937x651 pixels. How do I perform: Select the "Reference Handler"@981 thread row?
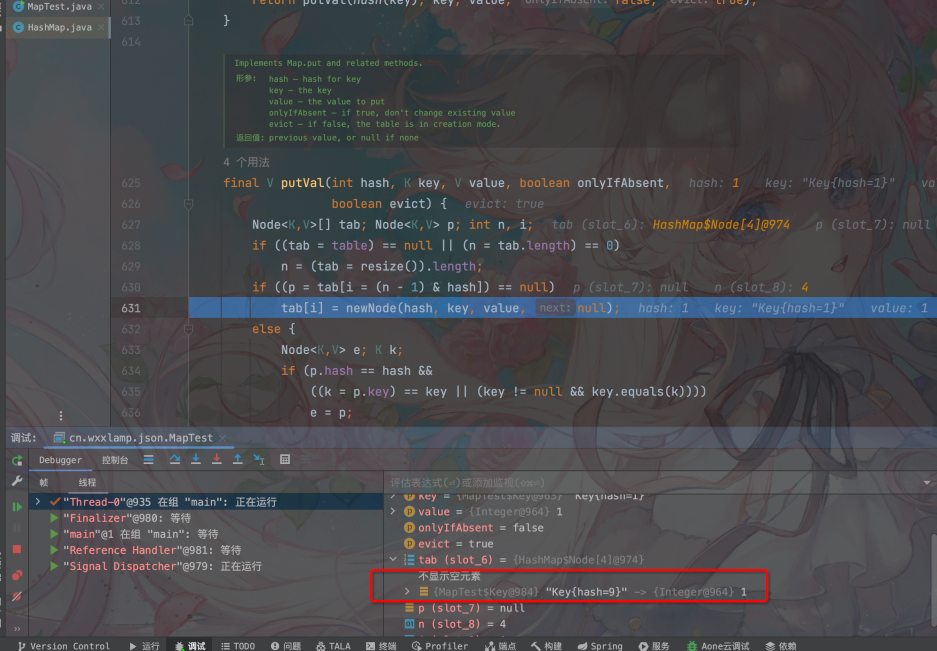[x=204, y=550]
